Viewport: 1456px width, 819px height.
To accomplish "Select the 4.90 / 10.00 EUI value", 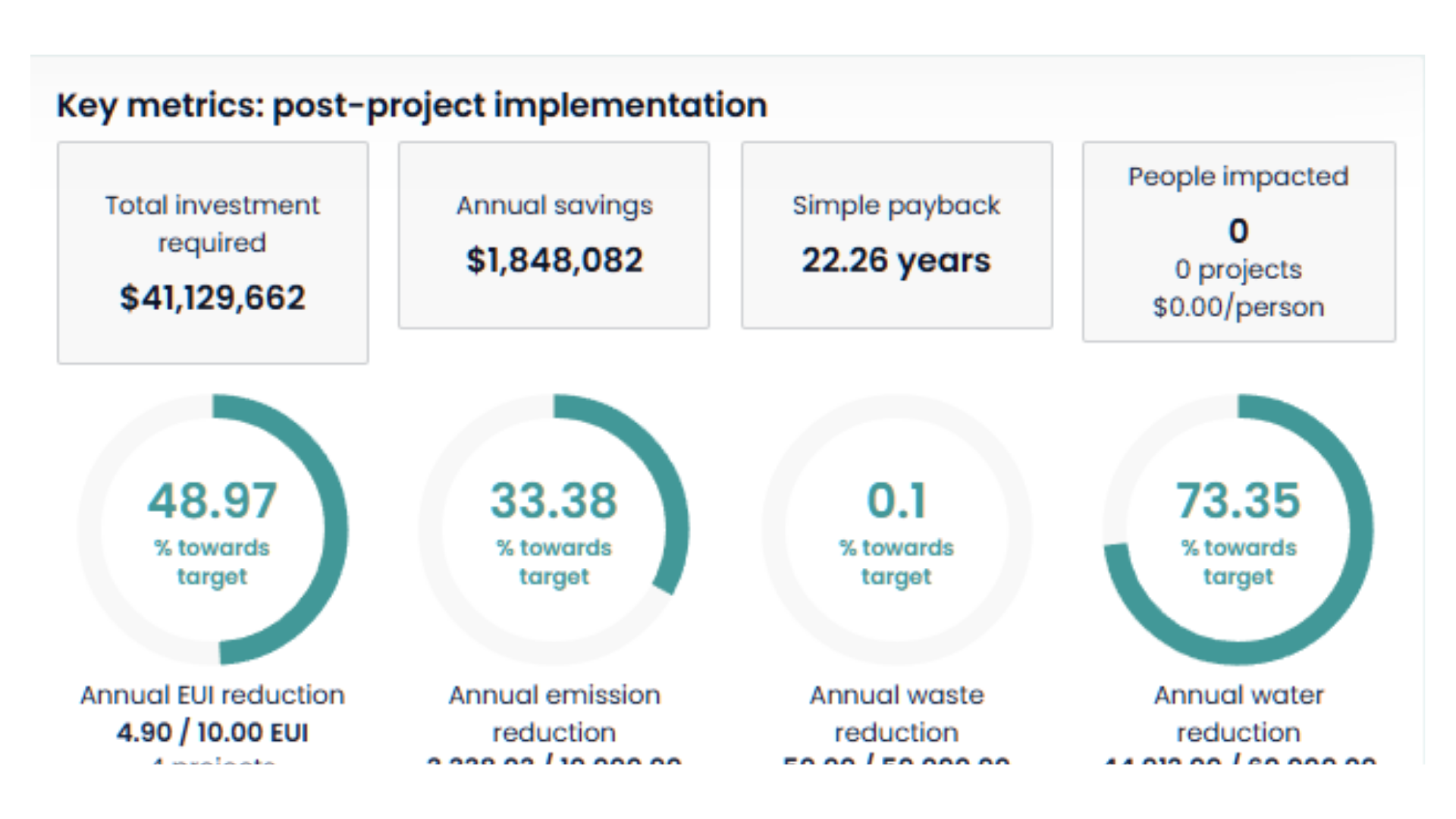I will point(214,733).
